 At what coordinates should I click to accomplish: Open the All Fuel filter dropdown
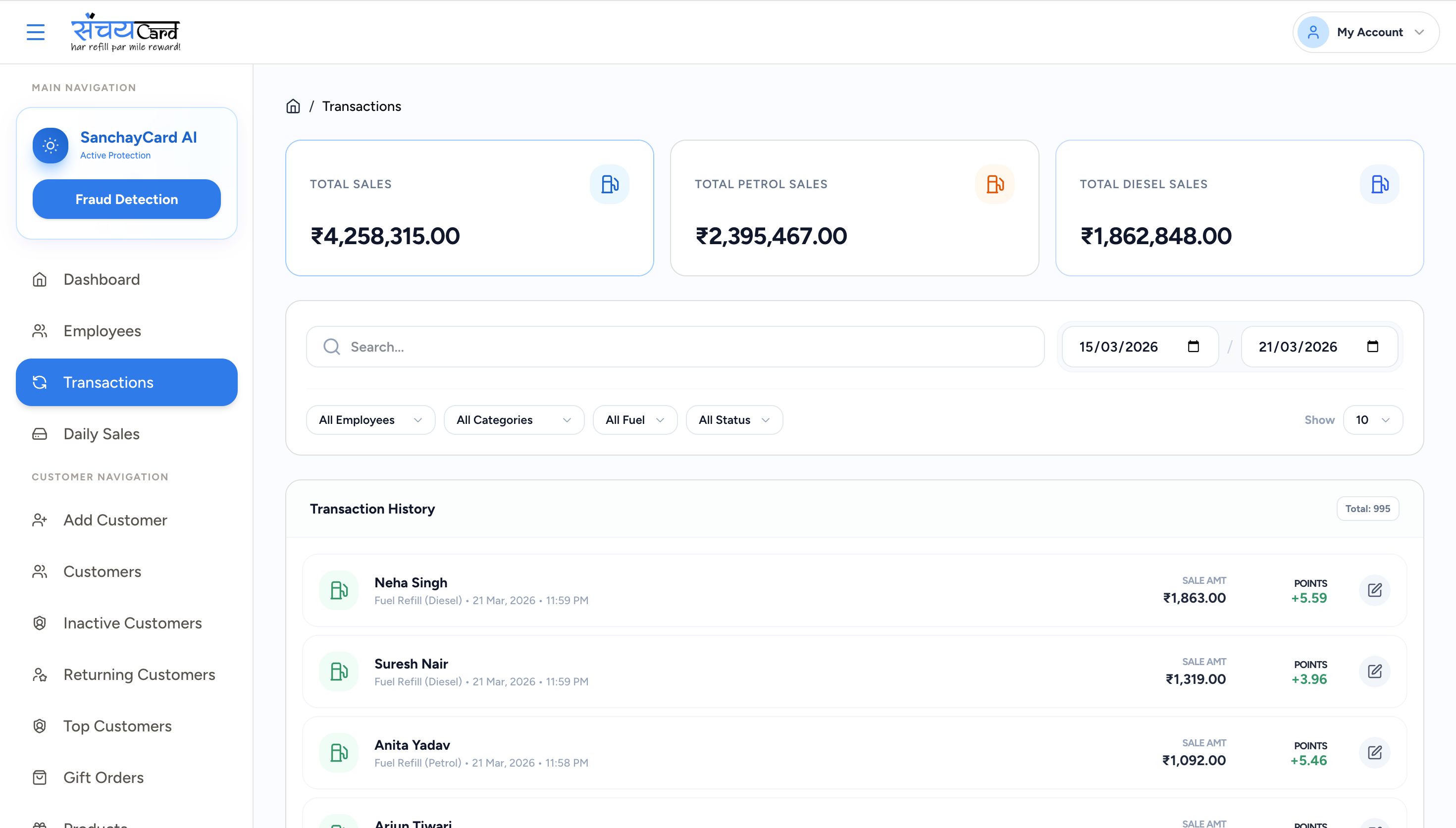pos(635,420)
